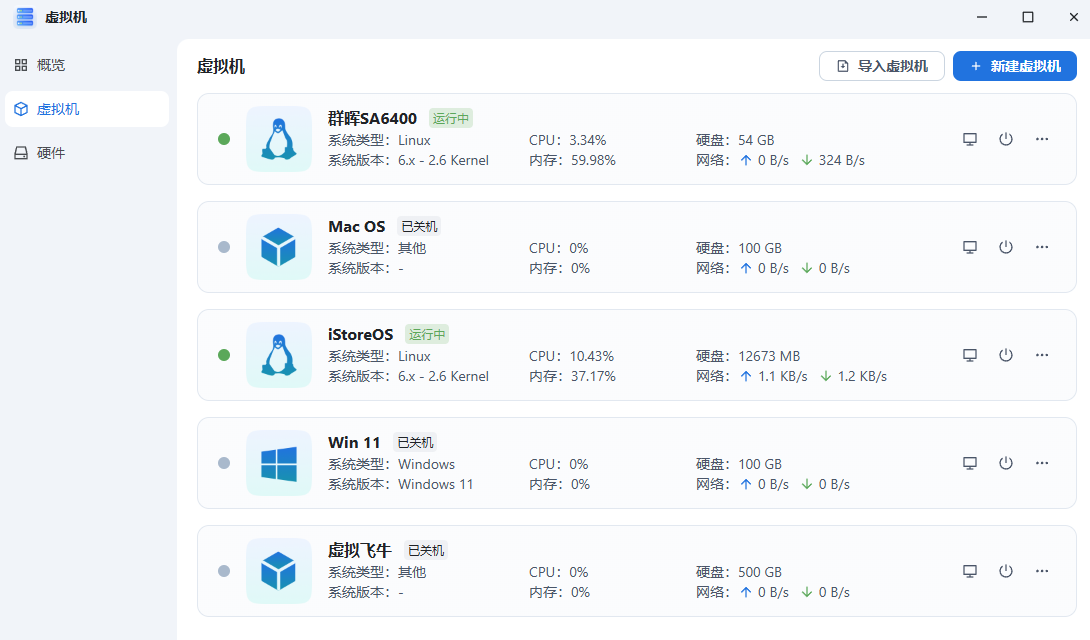Power on the Mac OS VM
The image size is (1090, 640).
[1006, 247]
